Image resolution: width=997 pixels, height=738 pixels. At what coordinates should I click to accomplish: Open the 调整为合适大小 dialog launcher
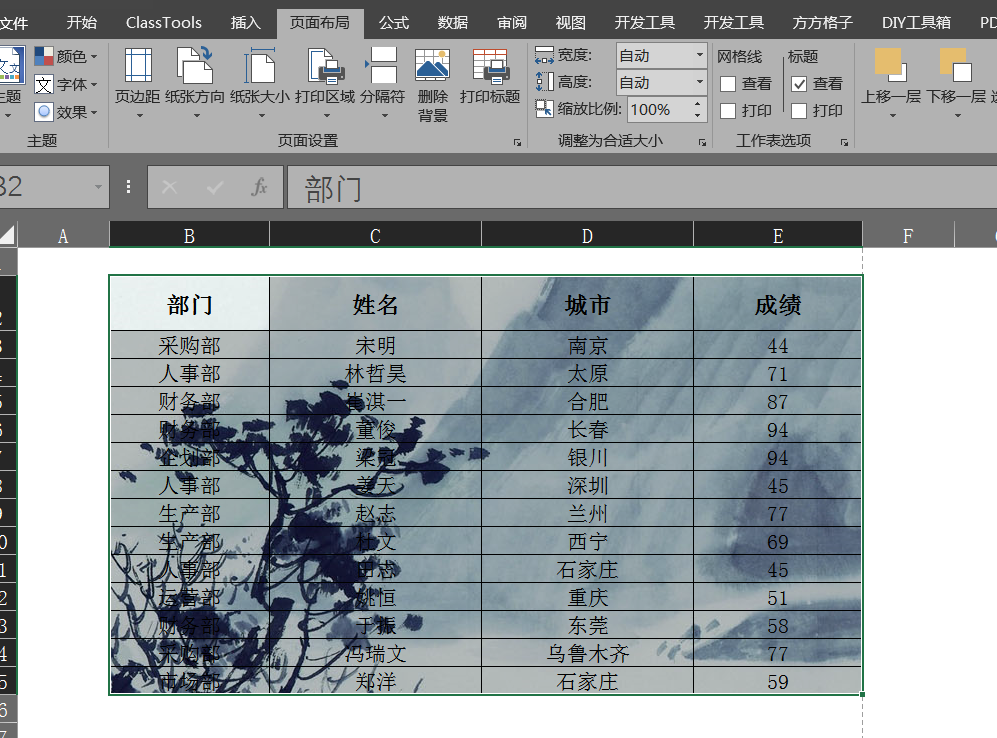(x=702, y=142)
